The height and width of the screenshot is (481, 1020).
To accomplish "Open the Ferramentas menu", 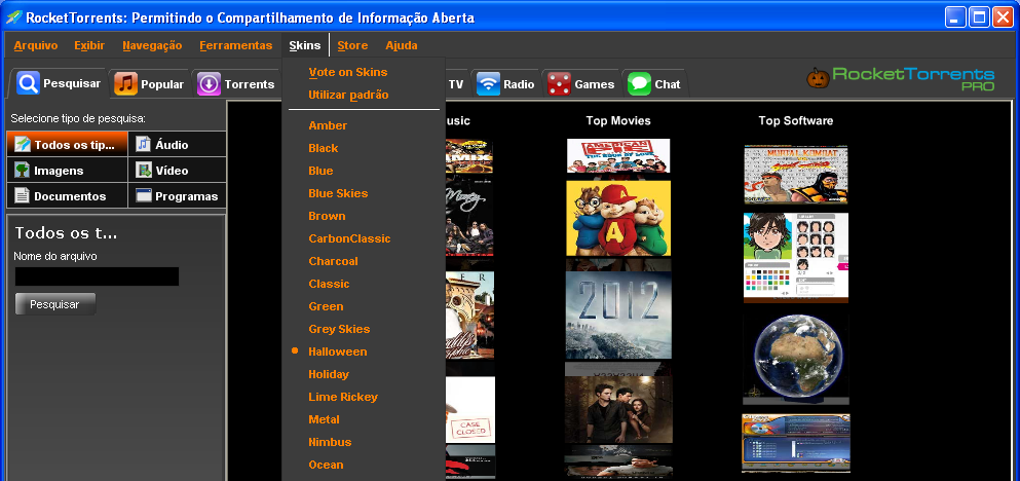I will coord(235,46).
